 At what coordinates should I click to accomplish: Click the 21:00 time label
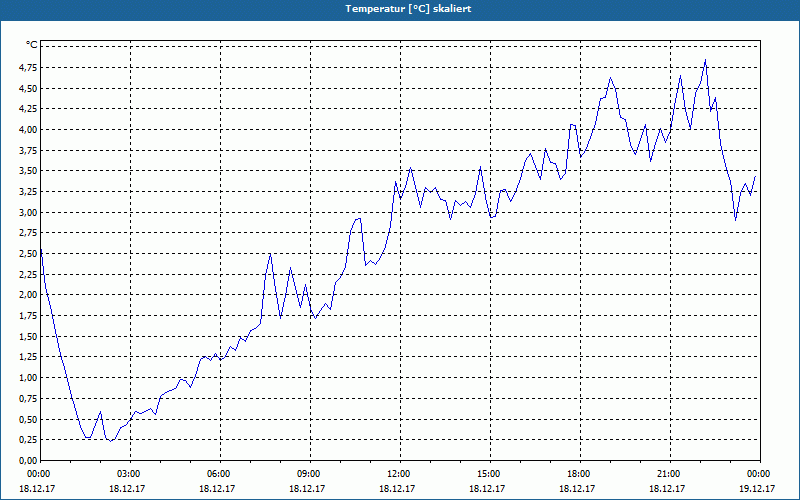point(670,474)
